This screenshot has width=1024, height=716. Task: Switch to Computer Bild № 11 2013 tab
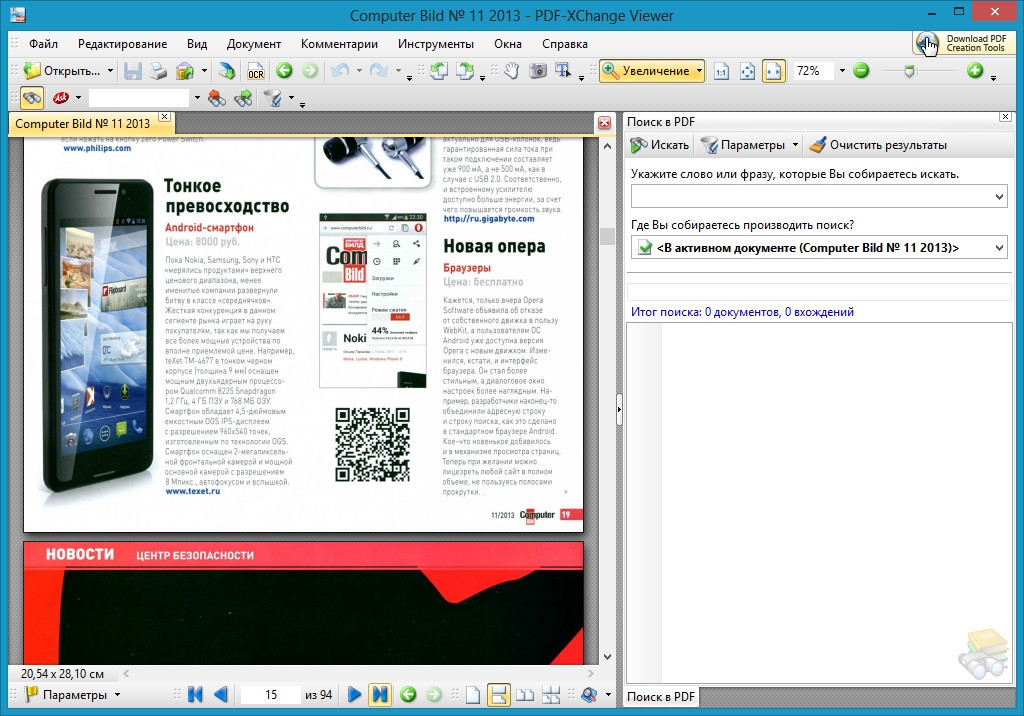pos(83,124)
